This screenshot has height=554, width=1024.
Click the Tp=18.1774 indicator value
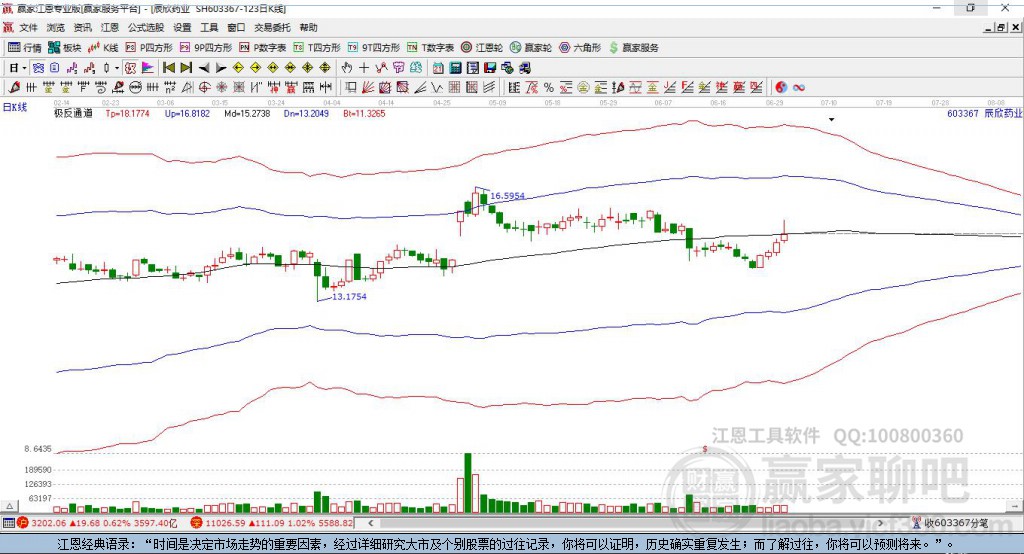coord(127,113)
